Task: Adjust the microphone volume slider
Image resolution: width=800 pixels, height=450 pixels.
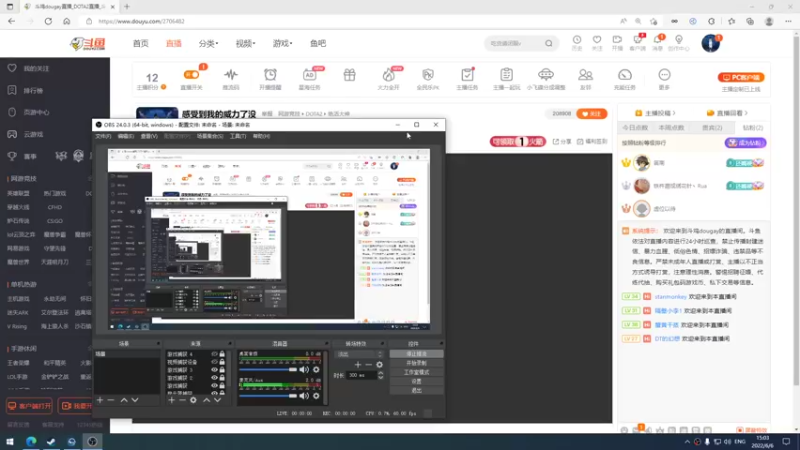Action: [x=268, y=395]
